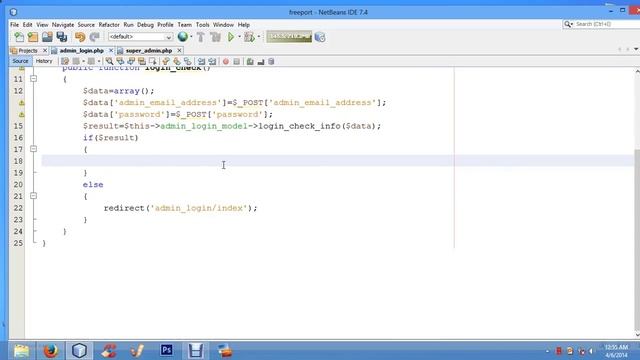Open Photoshop from the taskbar
The width and height of the screenshot is (640, 360).
(167, 350)
